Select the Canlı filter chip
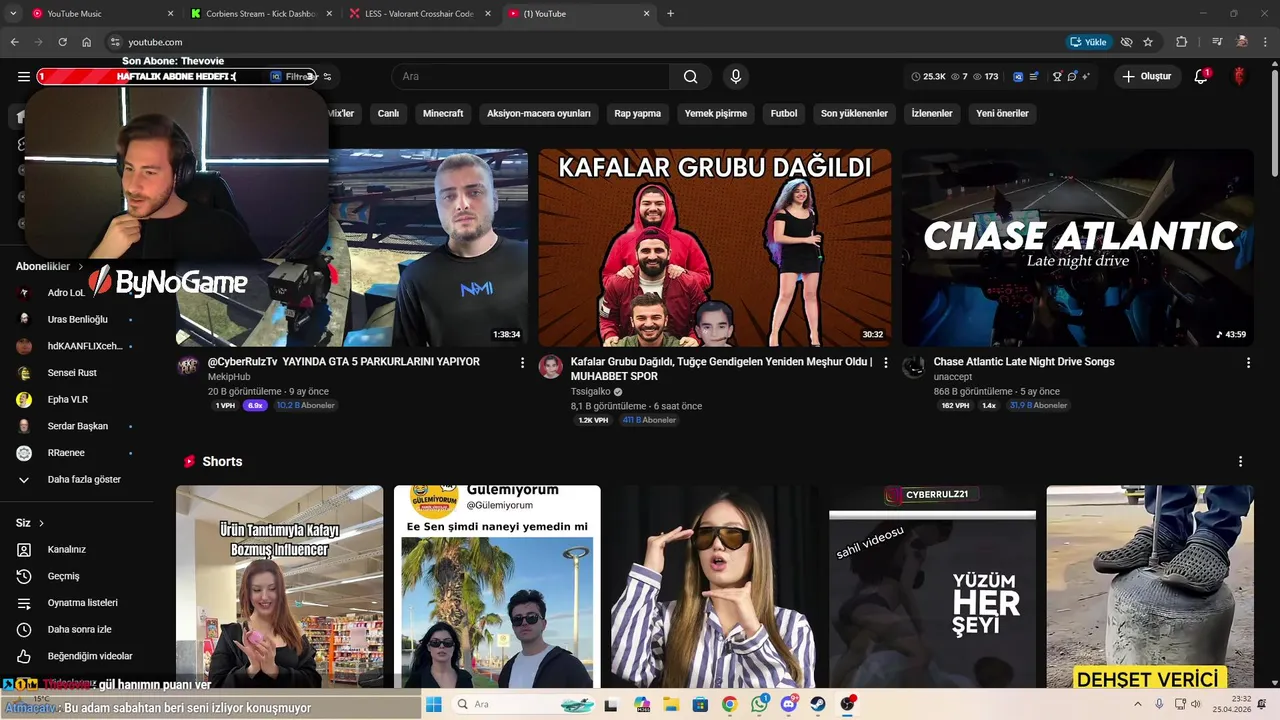1280x720 pixels. point(388,114)
